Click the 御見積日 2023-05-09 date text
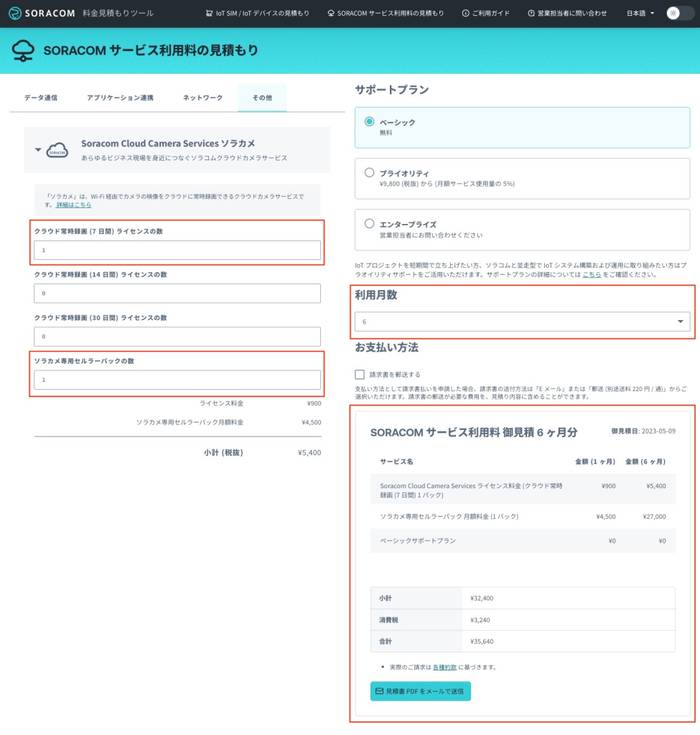Image resolution: width=700 pixels, height=735 pixels. (x=643, y=431)
